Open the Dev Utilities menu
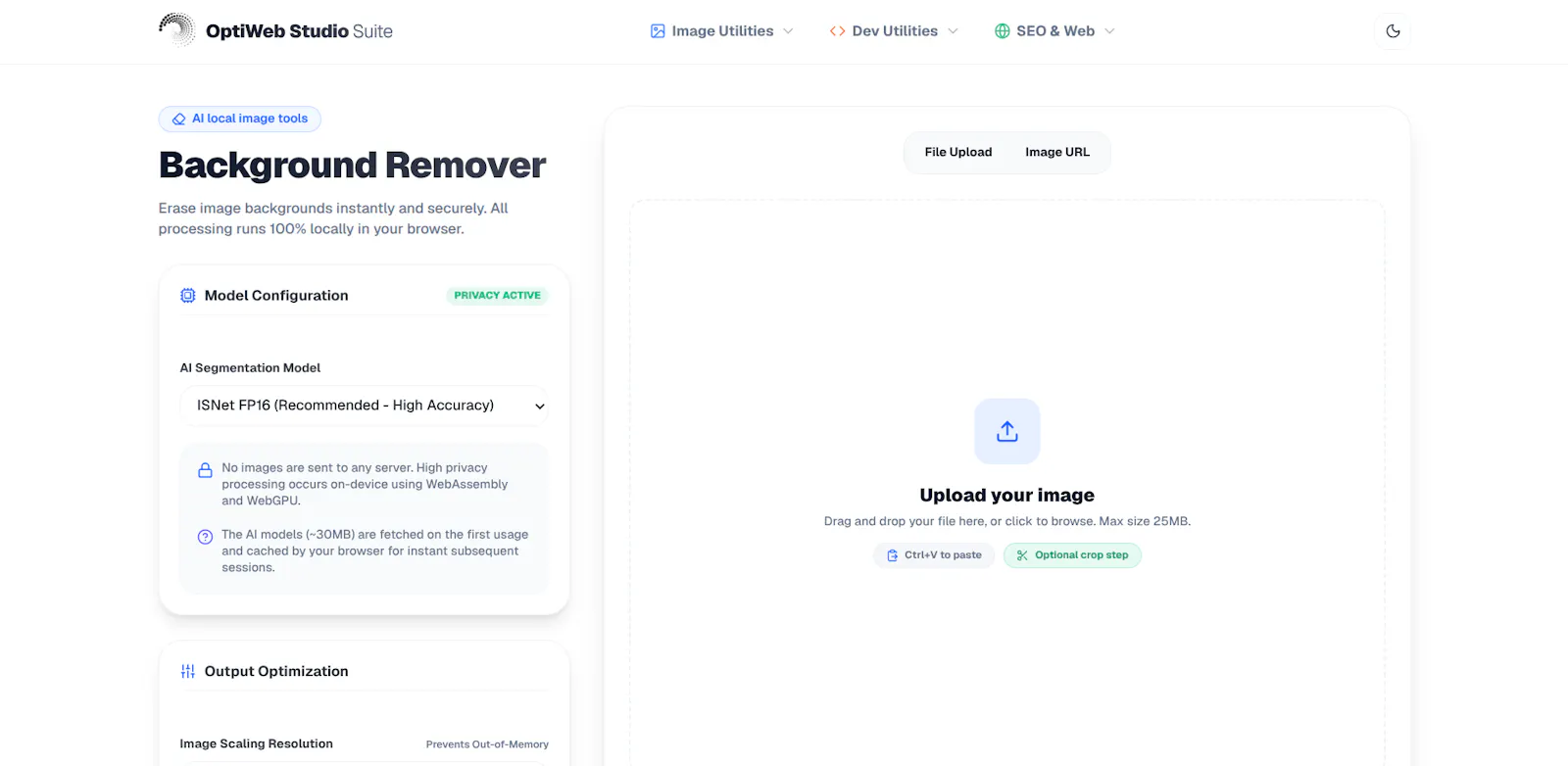The image size is (1568, 766). (894, 31)
